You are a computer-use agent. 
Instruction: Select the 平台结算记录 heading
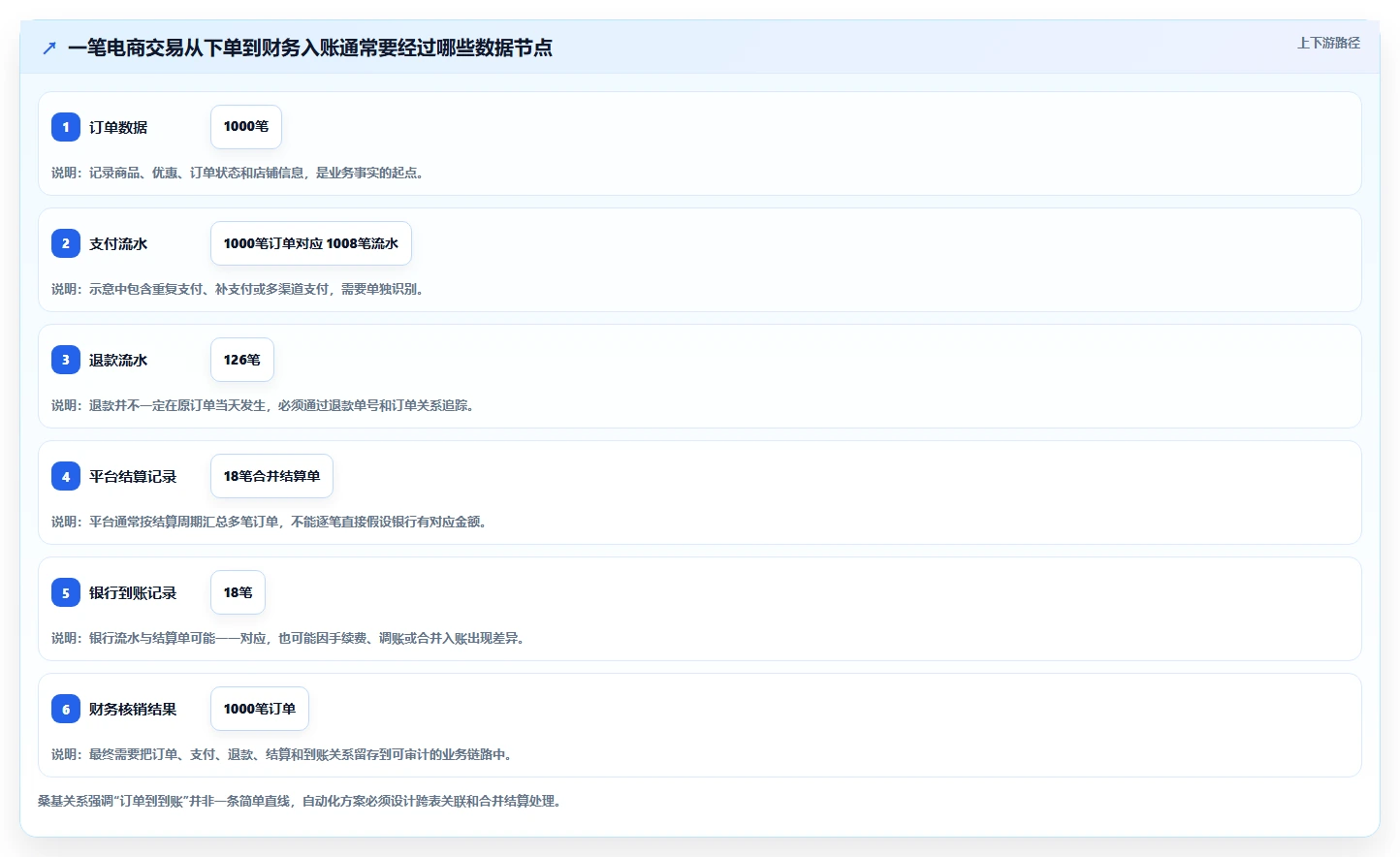click(x=133, y=476)
